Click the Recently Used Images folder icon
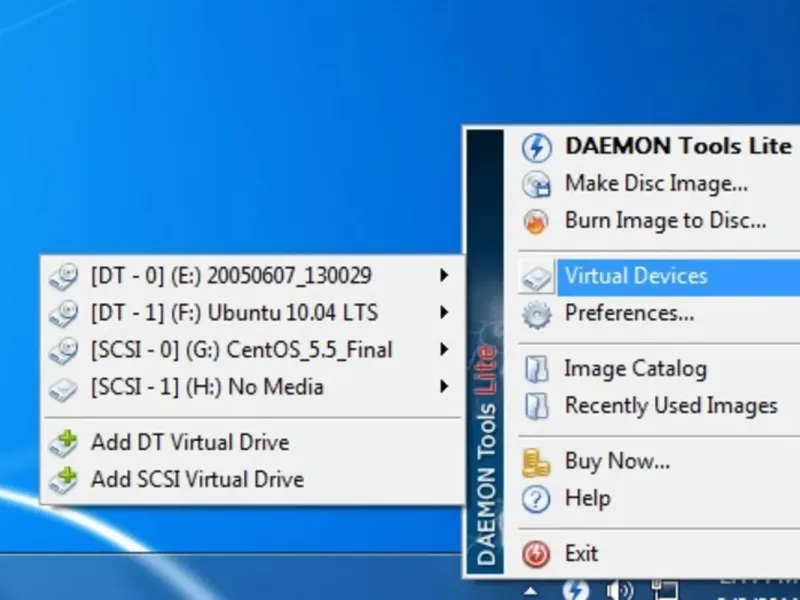The height and width of the screenshot is (600, 800). 537,406
